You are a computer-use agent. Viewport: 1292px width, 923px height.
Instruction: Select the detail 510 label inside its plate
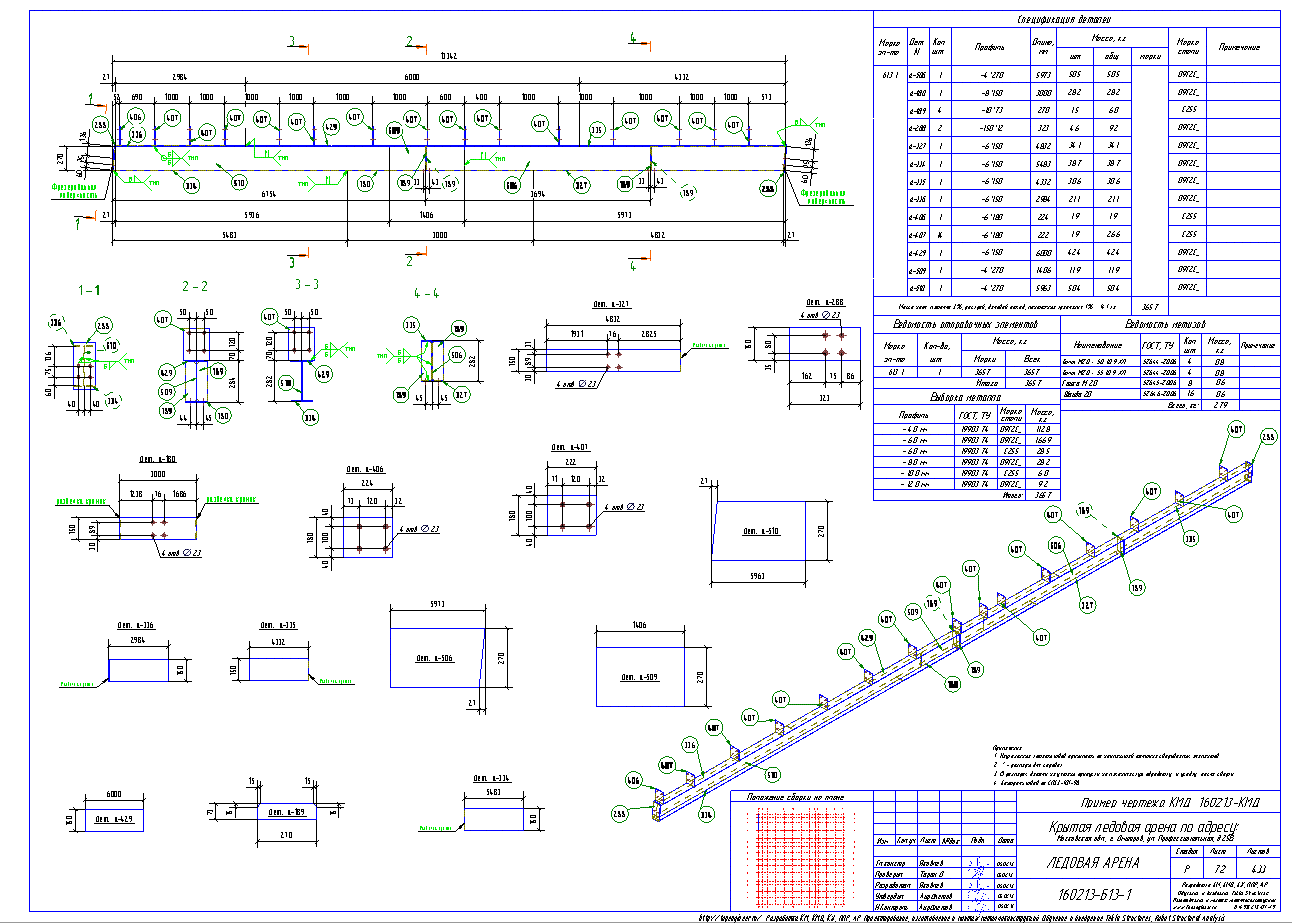pyautogui.click(x=763, y=532)
